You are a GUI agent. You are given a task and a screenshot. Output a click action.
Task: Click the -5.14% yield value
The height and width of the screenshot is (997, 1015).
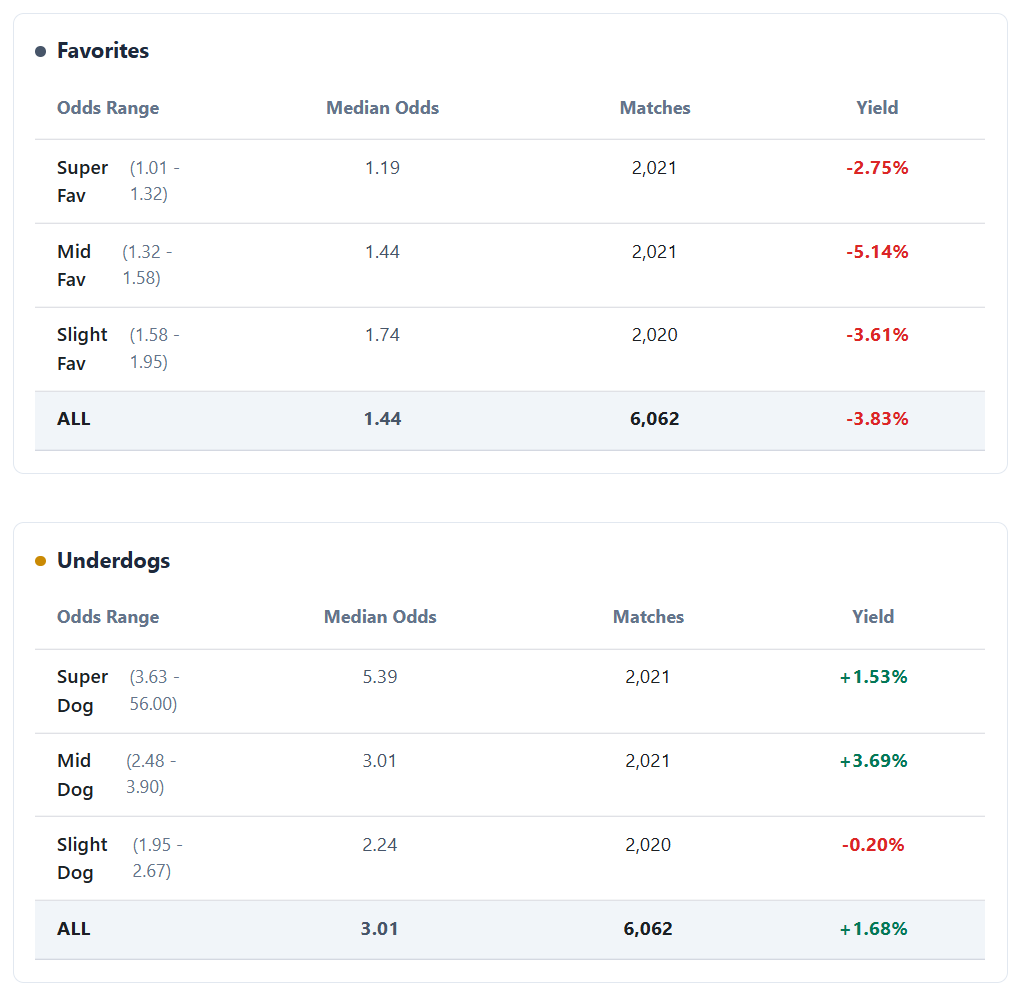click(x=877, y=252)
